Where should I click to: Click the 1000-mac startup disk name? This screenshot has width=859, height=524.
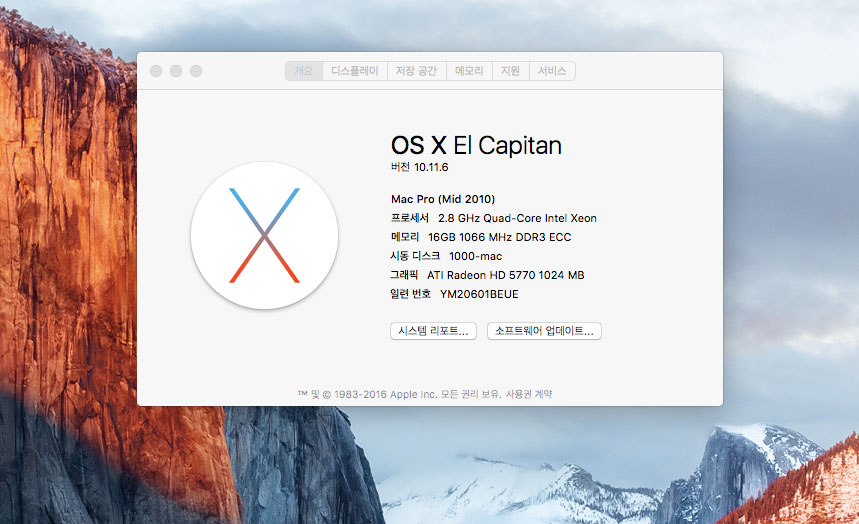click(478, 256)
